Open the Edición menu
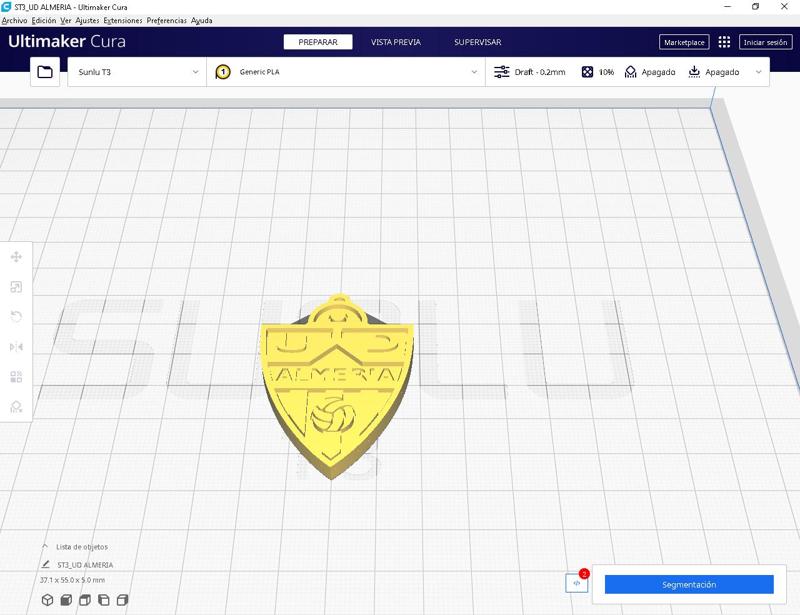This screenshot has height=615, width=800. coord(44,20)
